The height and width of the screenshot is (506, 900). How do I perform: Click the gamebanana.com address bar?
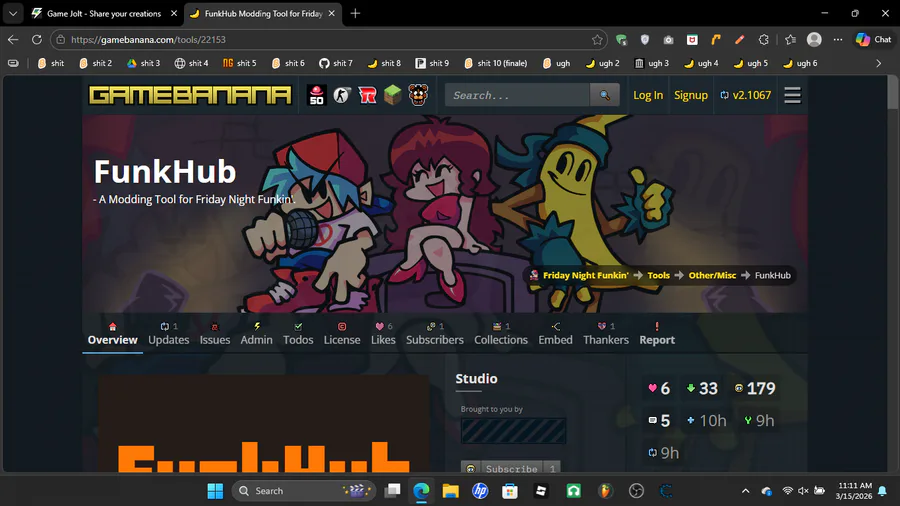(x=328, y=40)
